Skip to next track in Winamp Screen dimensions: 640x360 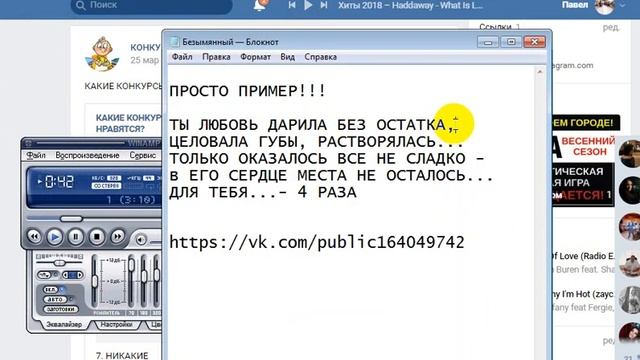click(118, 236)
